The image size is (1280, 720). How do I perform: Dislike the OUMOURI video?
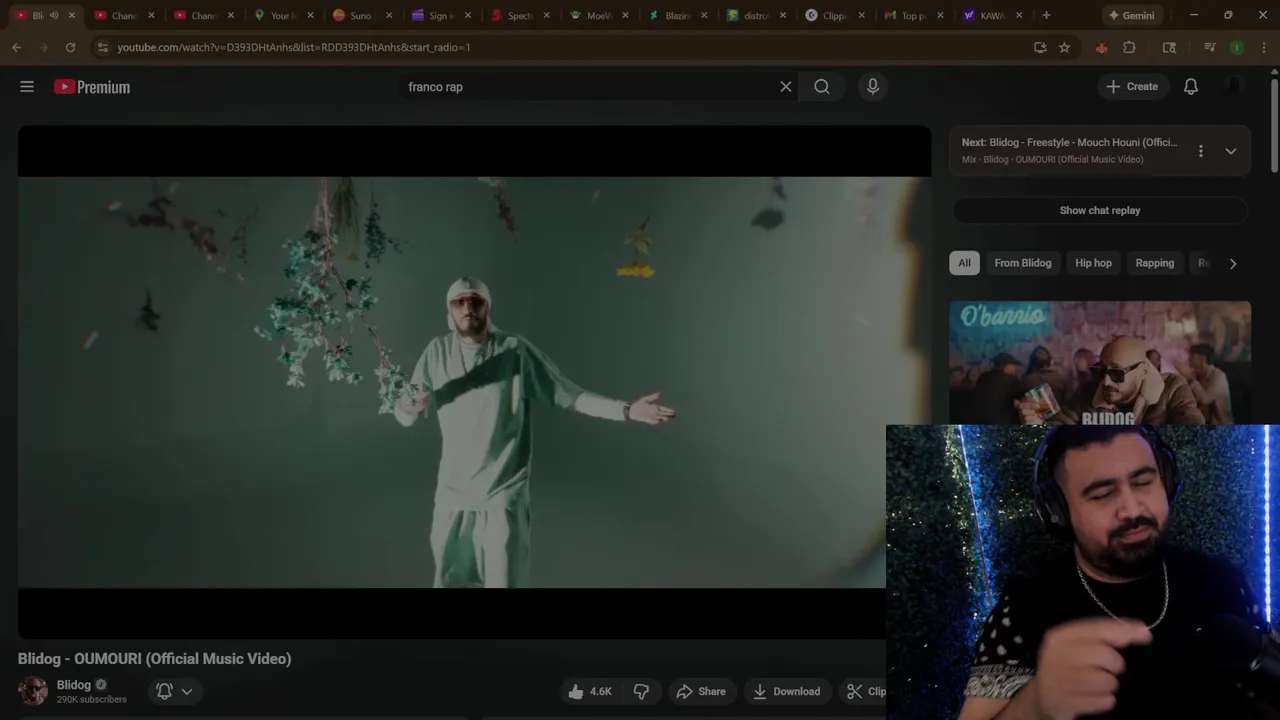642,692
